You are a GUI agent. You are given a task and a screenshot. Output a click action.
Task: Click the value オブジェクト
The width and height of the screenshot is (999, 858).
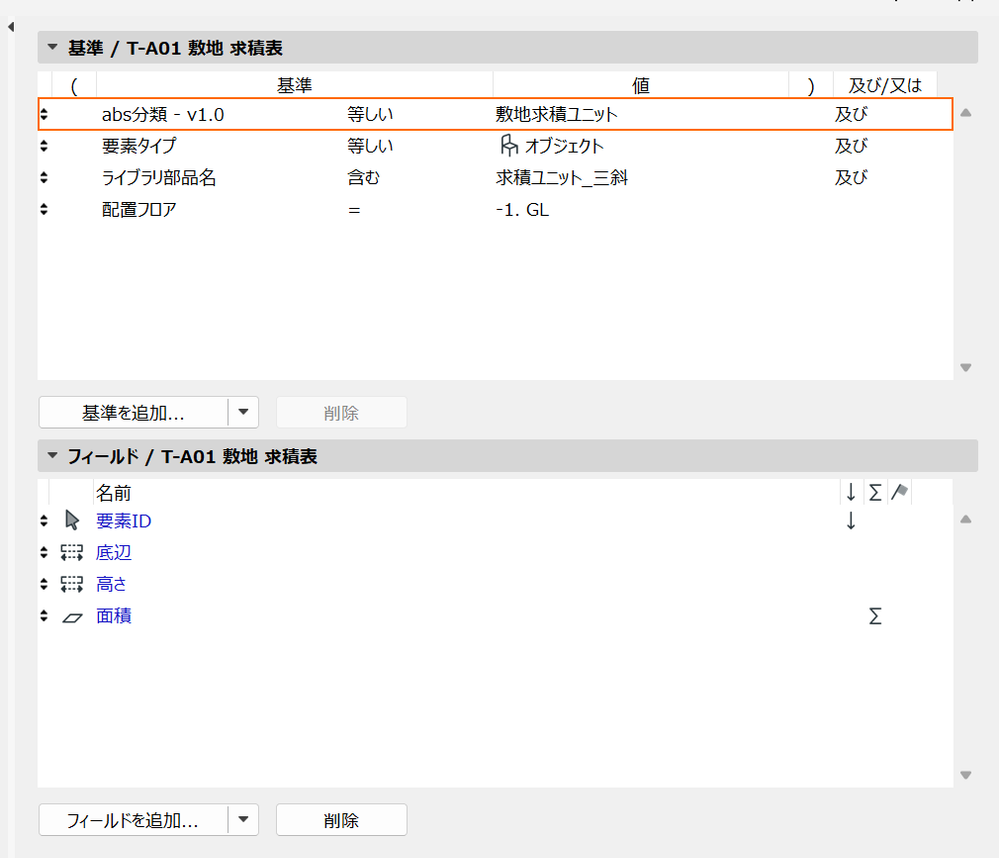564,147
